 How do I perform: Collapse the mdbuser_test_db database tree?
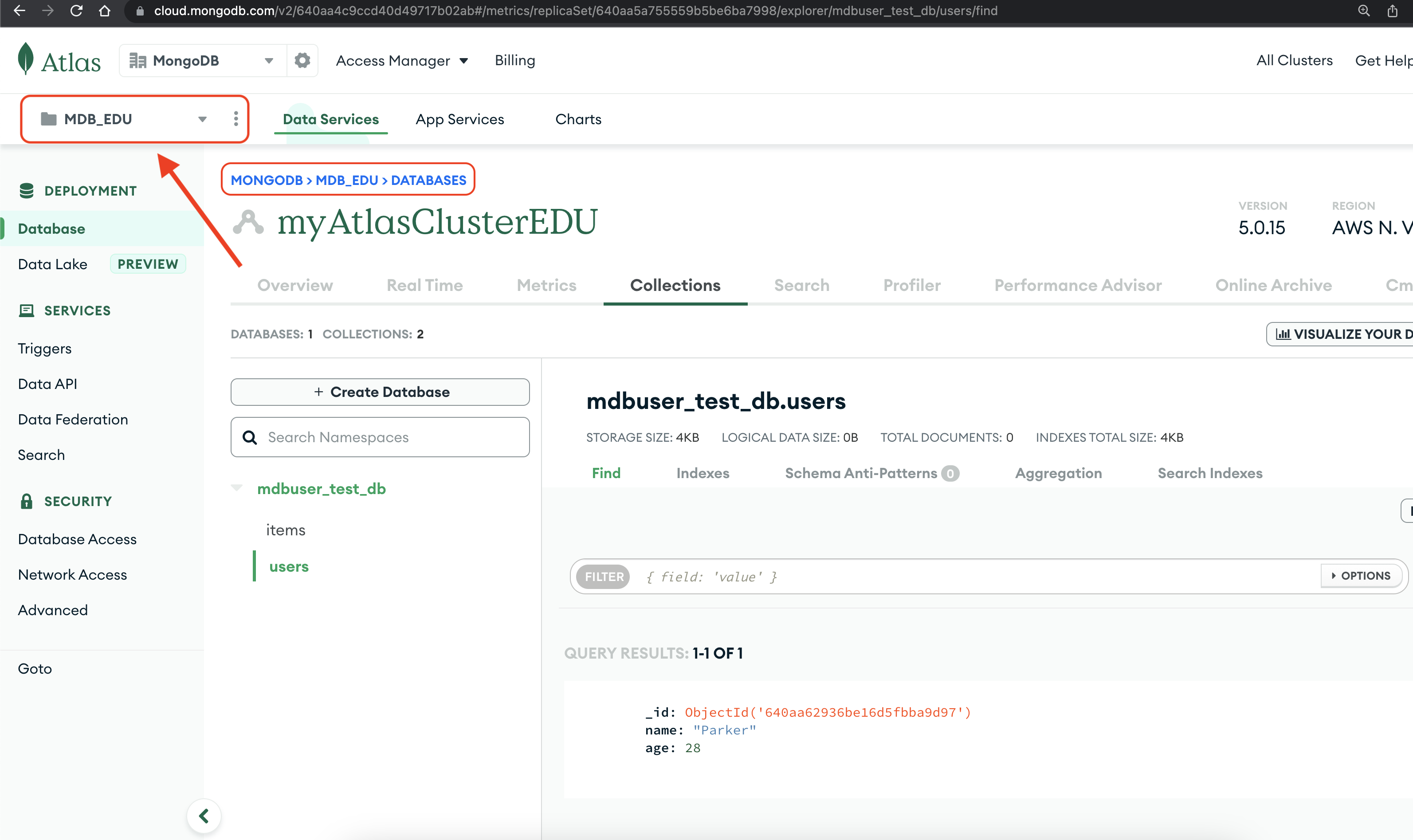(237, 488)
